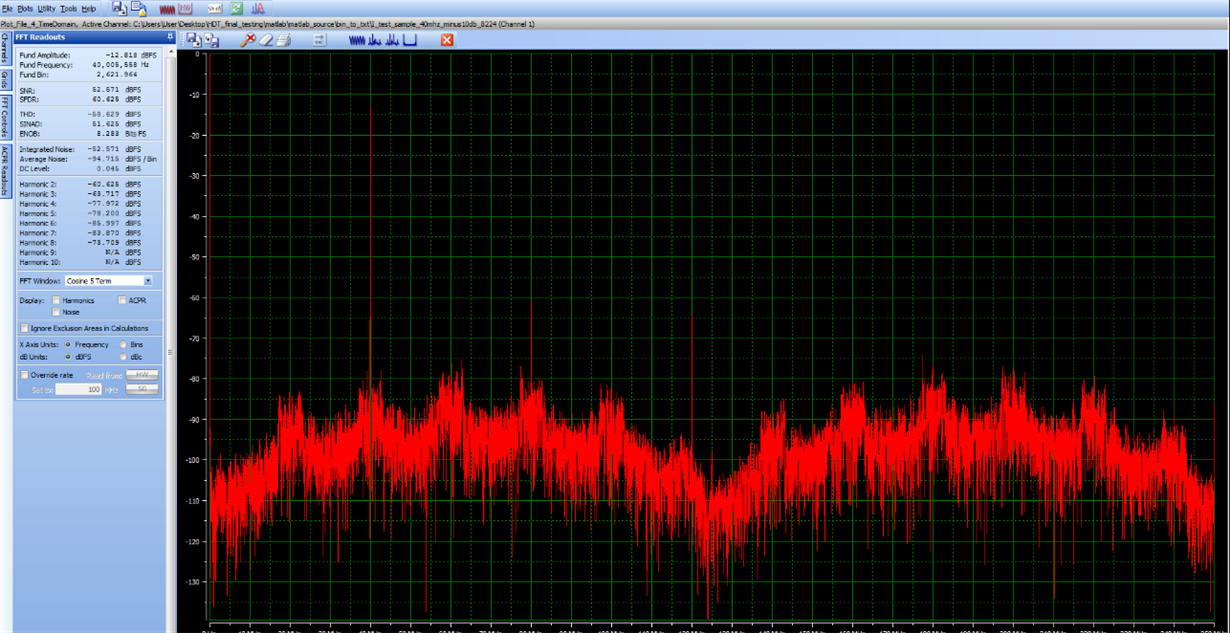Viewport: 1230px width, 633px height.
Task: Enable the ACPR display checkbox
Action: [x=122, y=300]
